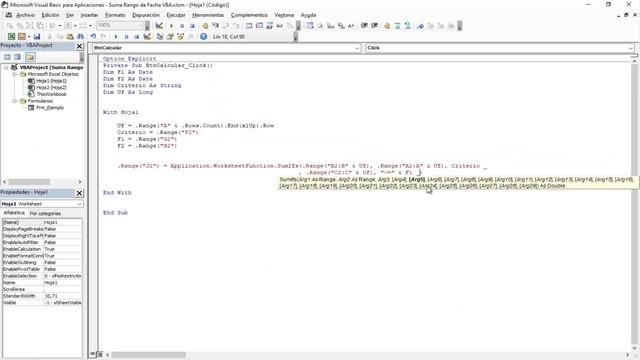The image size is (640, 360).
Task: Open the Hoja1 Worksheet properties dropdown
Action: 79,204
